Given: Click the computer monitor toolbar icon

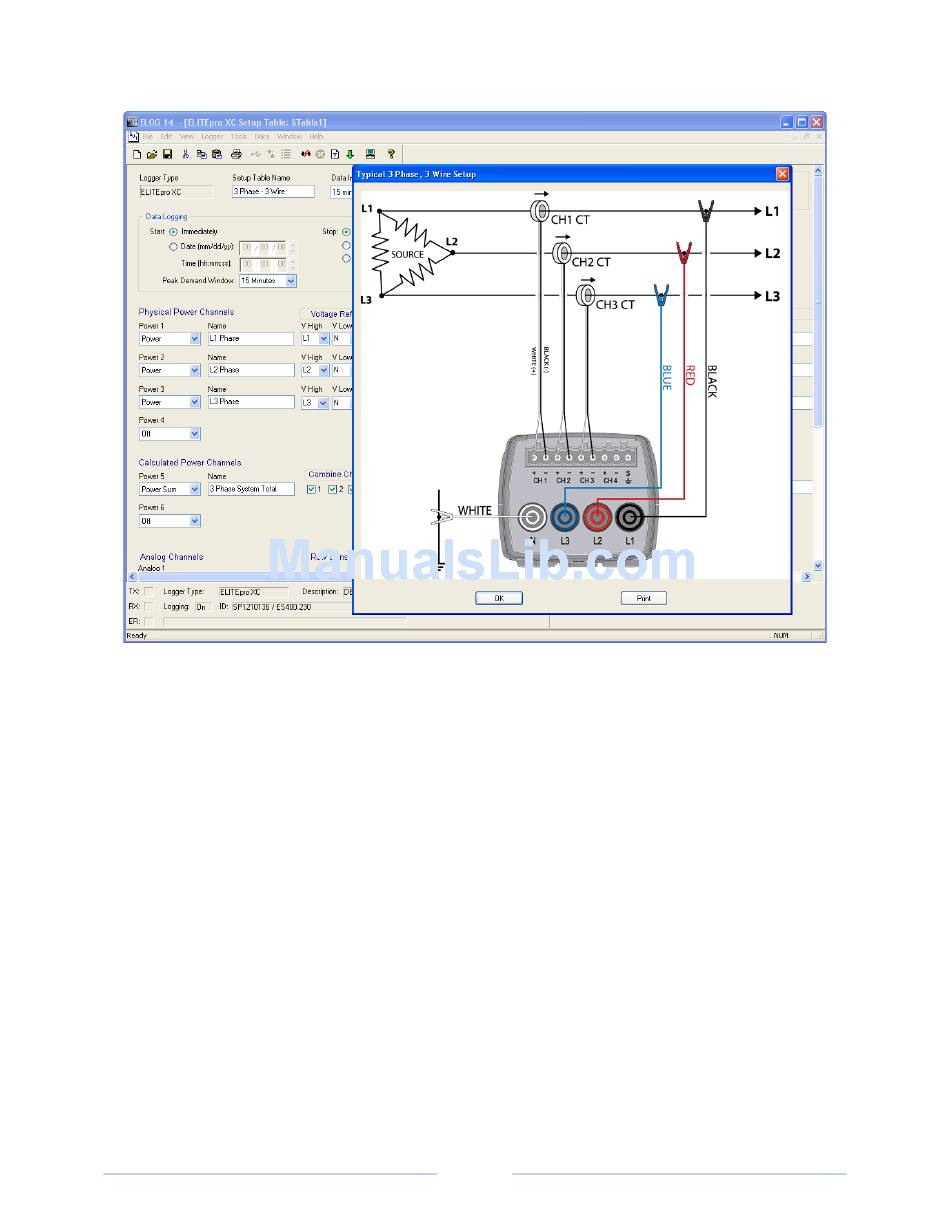Looking at the screenshot, I should click(x=370, y=155).
